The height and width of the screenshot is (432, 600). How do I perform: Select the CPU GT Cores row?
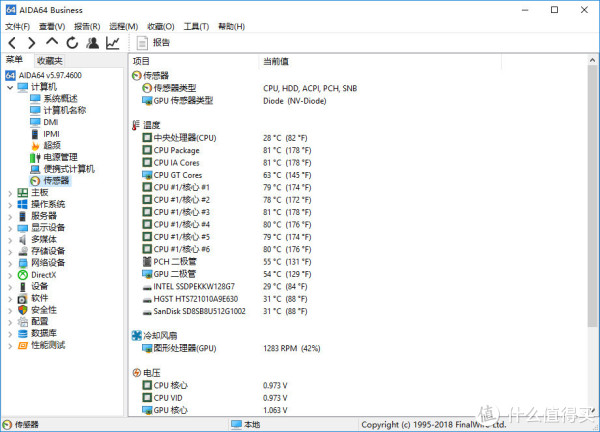coord(227,175)
